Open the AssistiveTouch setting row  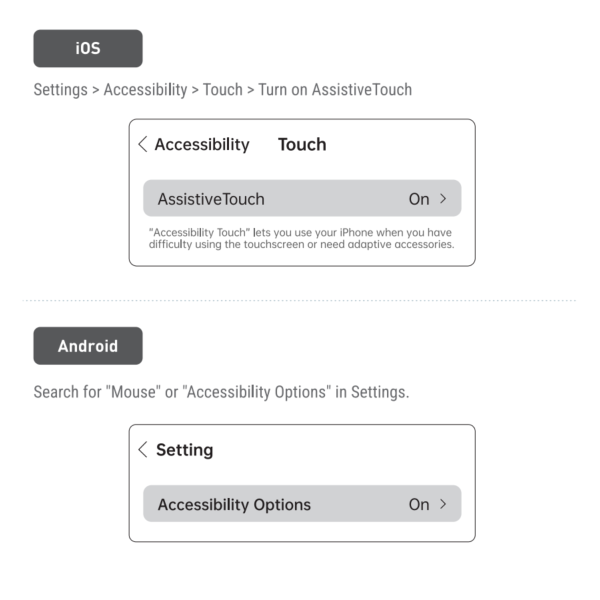(302, 198)
